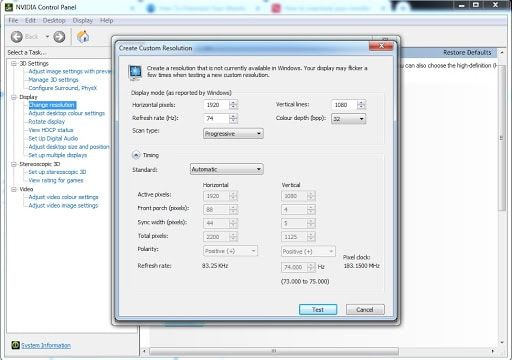
Task: Click the vertical Refresh rate 74.000 field
Action: click(298, 267)
